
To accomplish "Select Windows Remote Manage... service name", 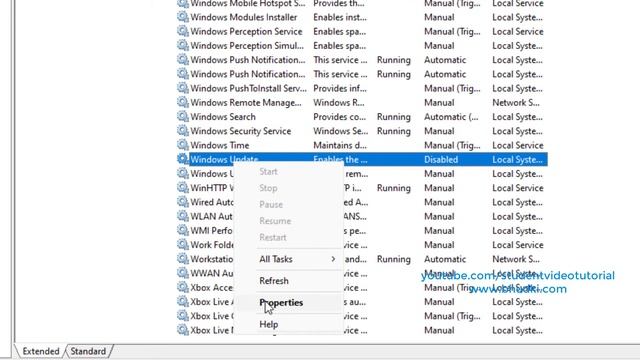I will [x=246, y=102].
